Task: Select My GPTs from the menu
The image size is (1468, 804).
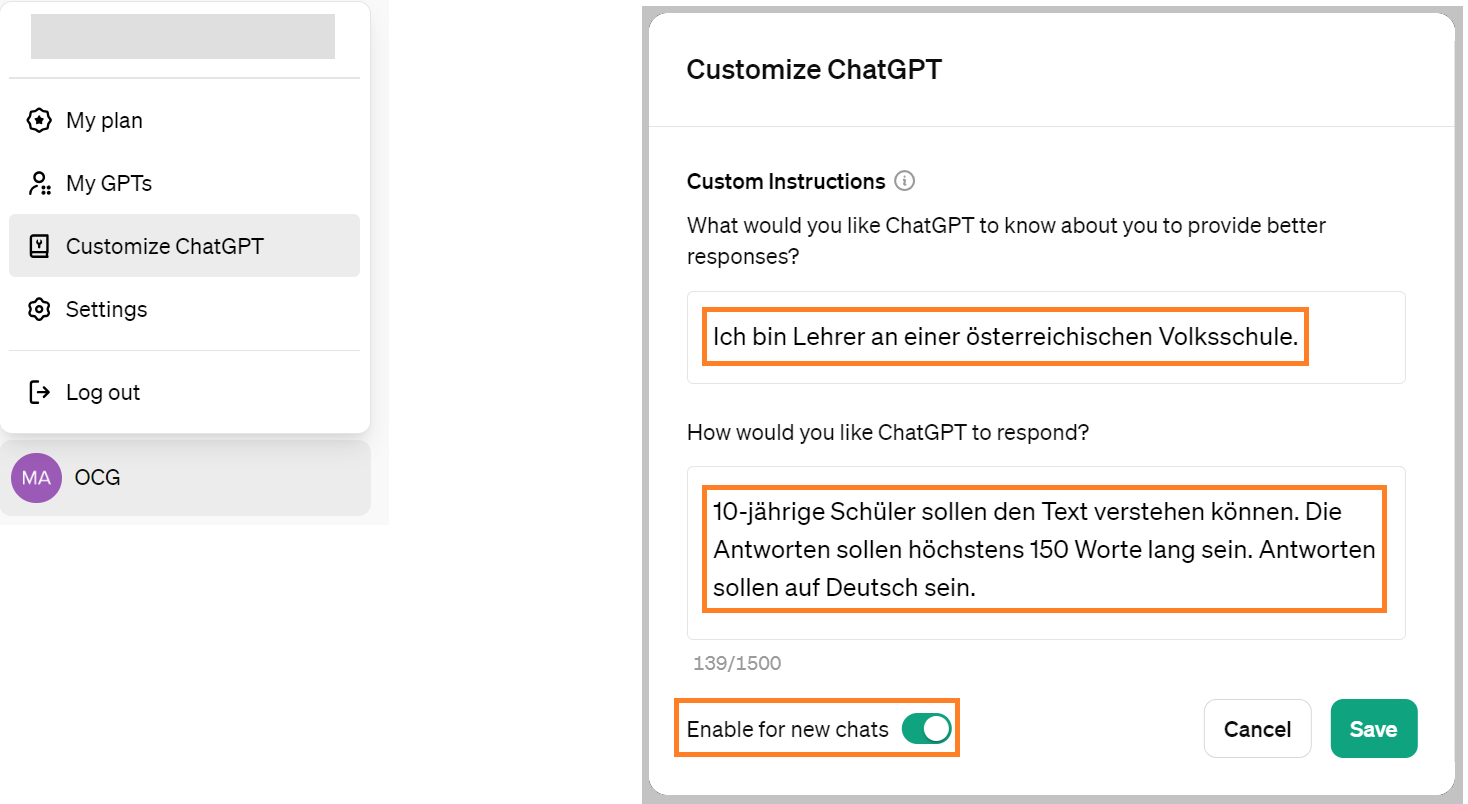Action: click(185, 184)
